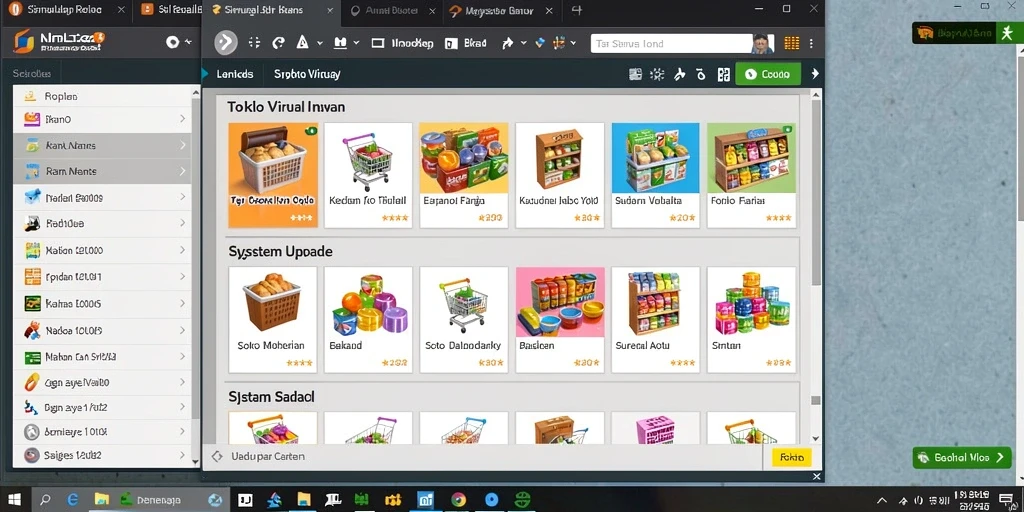Switch to the Lenicds tab

[234, 74]
